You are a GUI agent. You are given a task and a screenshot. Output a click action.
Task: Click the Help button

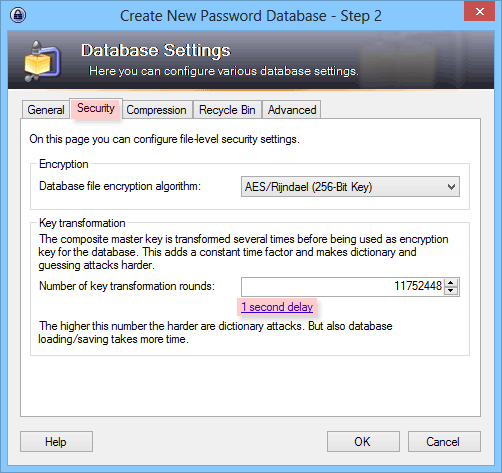[x=56, y=442]
